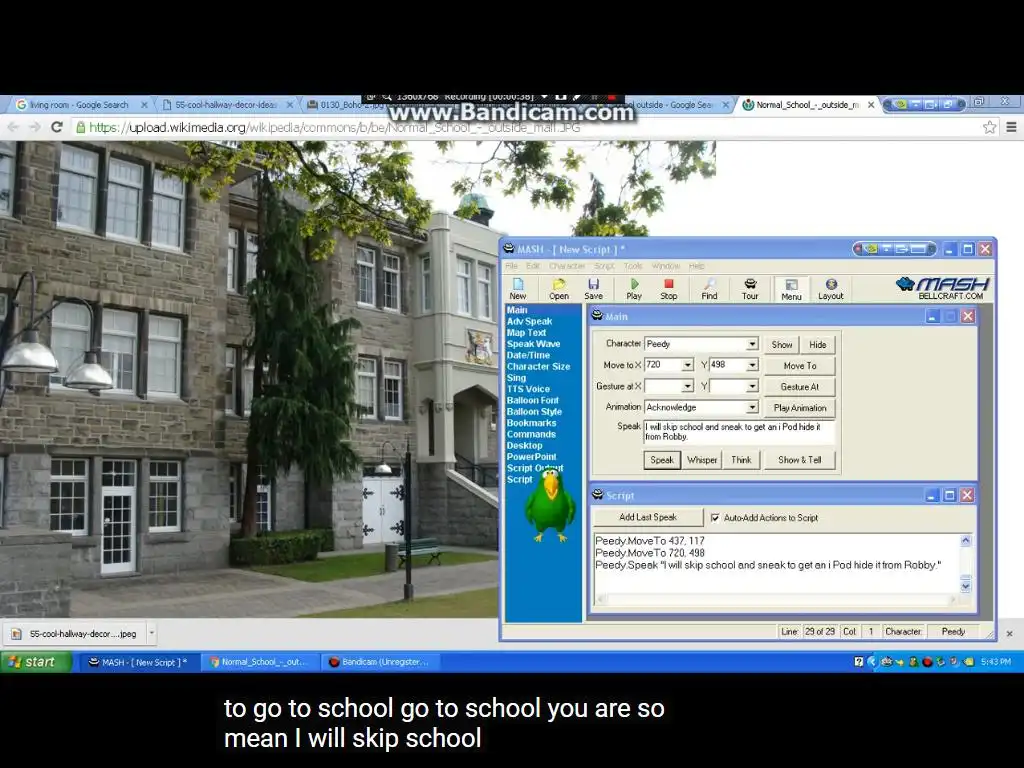This screenshot has height=768, width=1024.
Task: Open the Move to Y dropdown showing 498
Action: [x=752, y=365]
